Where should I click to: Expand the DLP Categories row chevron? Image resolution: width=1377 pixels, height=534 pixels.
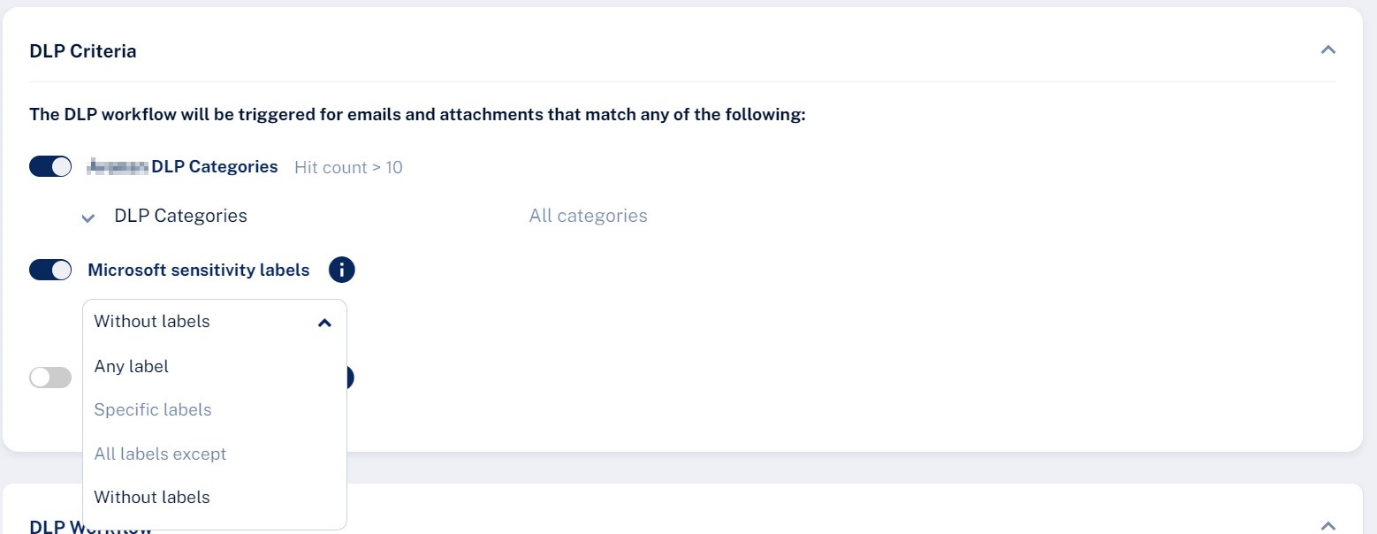click(89, 217)
